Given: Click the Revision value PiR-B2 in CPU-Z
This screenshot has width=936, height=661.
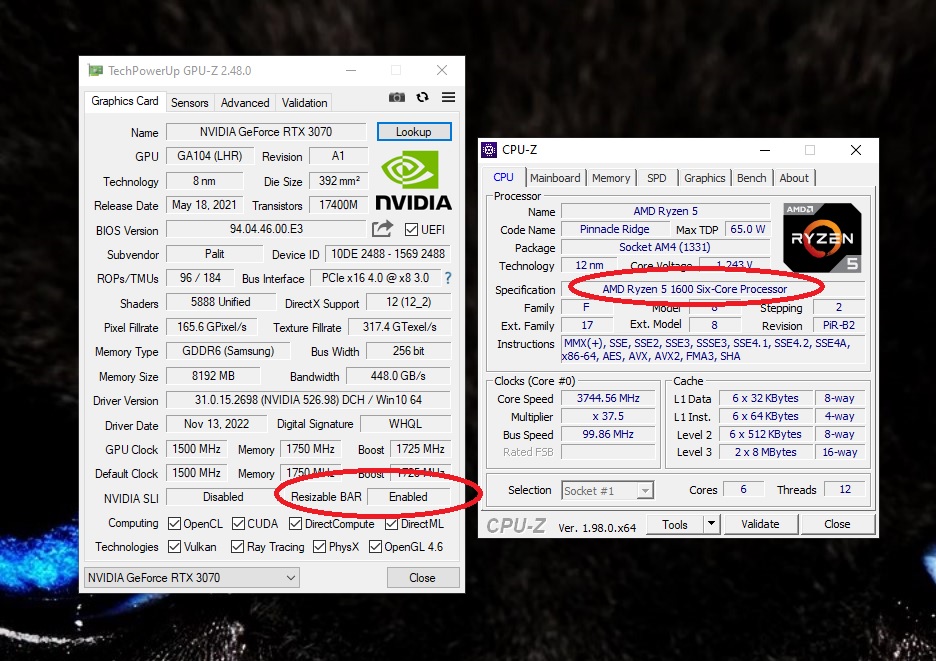Looking at the screenshot, I should [839, 325].
